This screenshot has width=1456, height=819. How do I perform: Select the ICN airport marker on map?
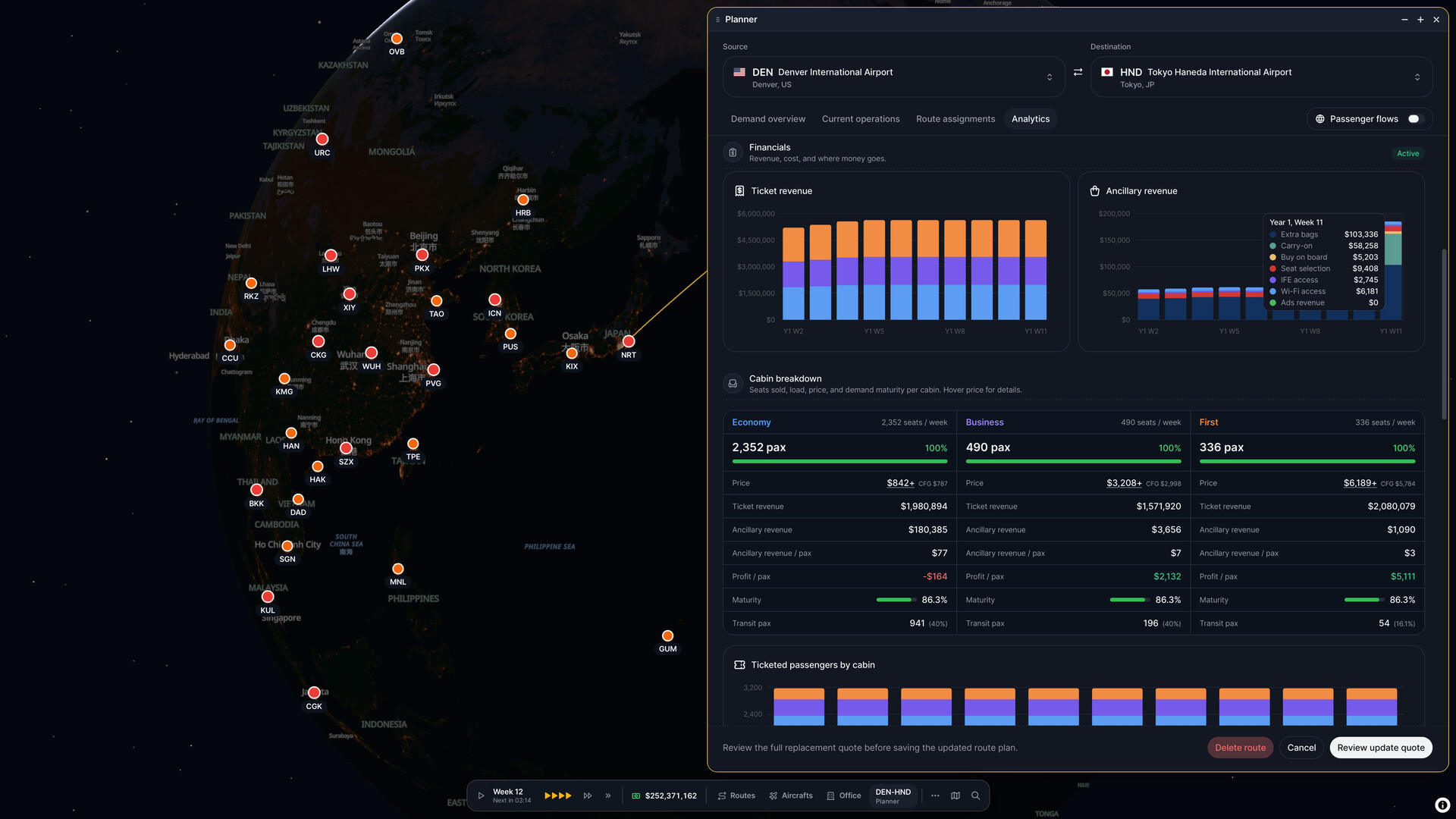point(494,300)
